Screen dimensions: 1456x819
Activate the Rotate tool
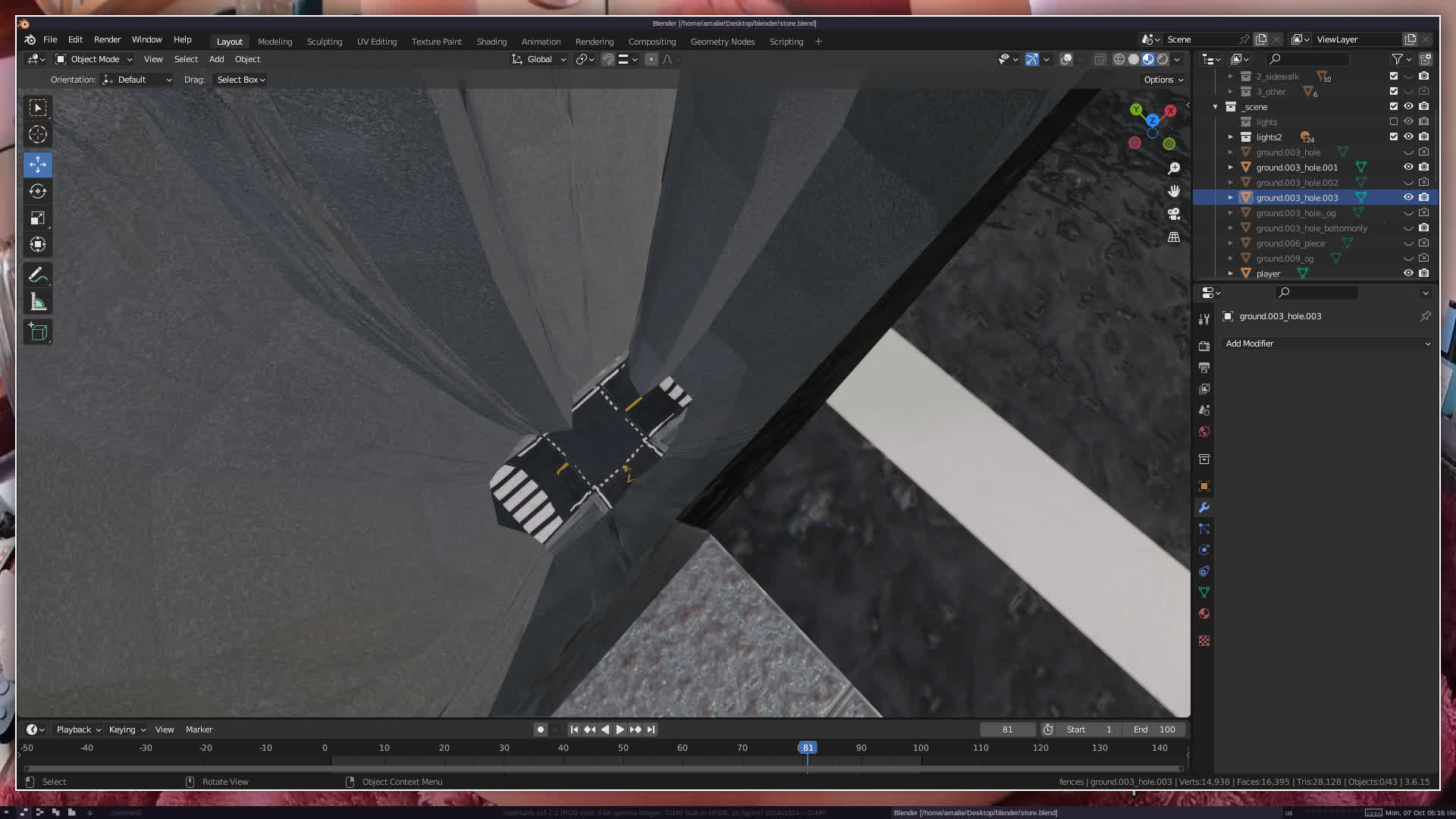(x=38, y=191)
